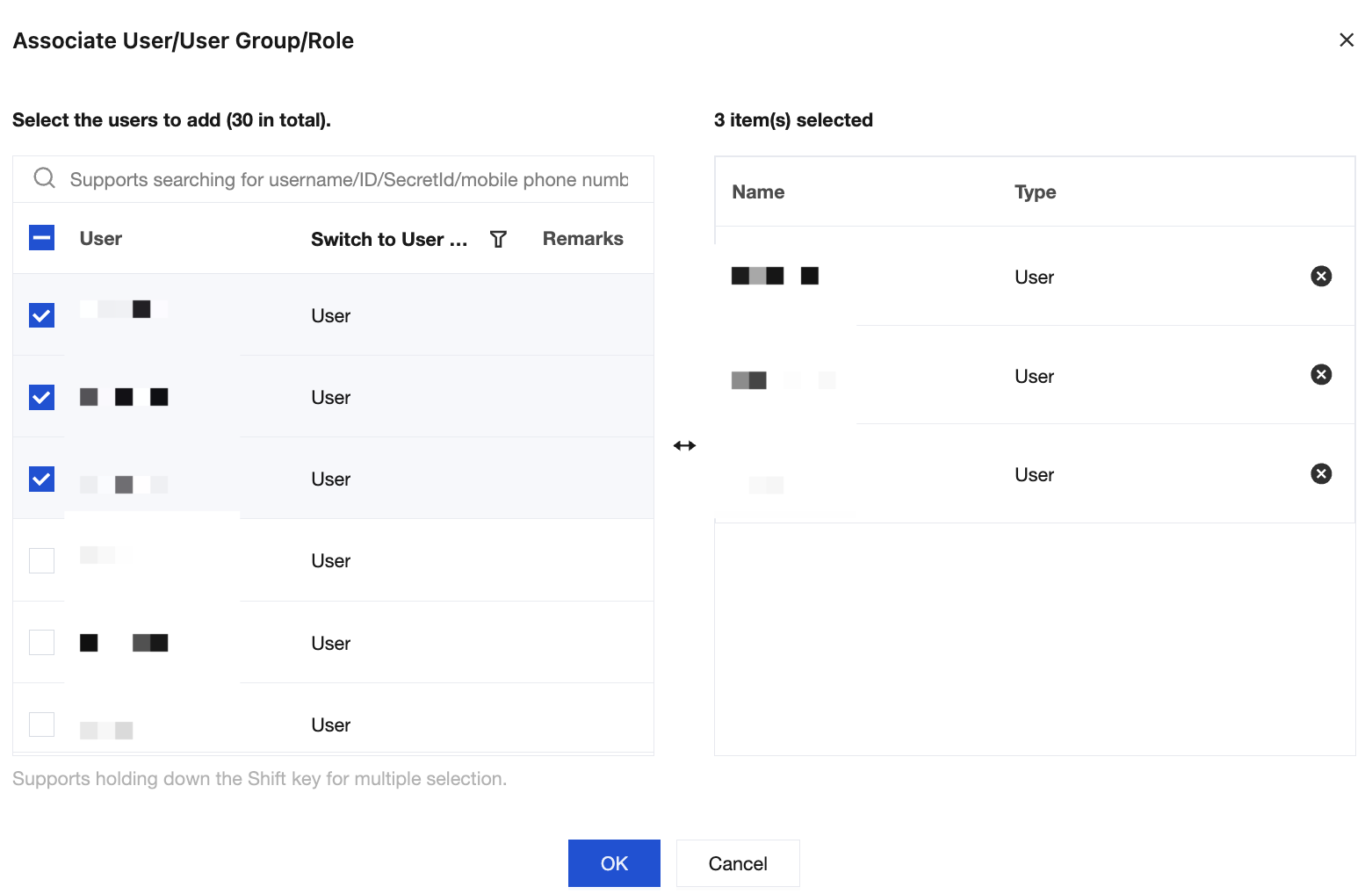
Task: Check the fourth user row checkbox
Action: [41, 560]
